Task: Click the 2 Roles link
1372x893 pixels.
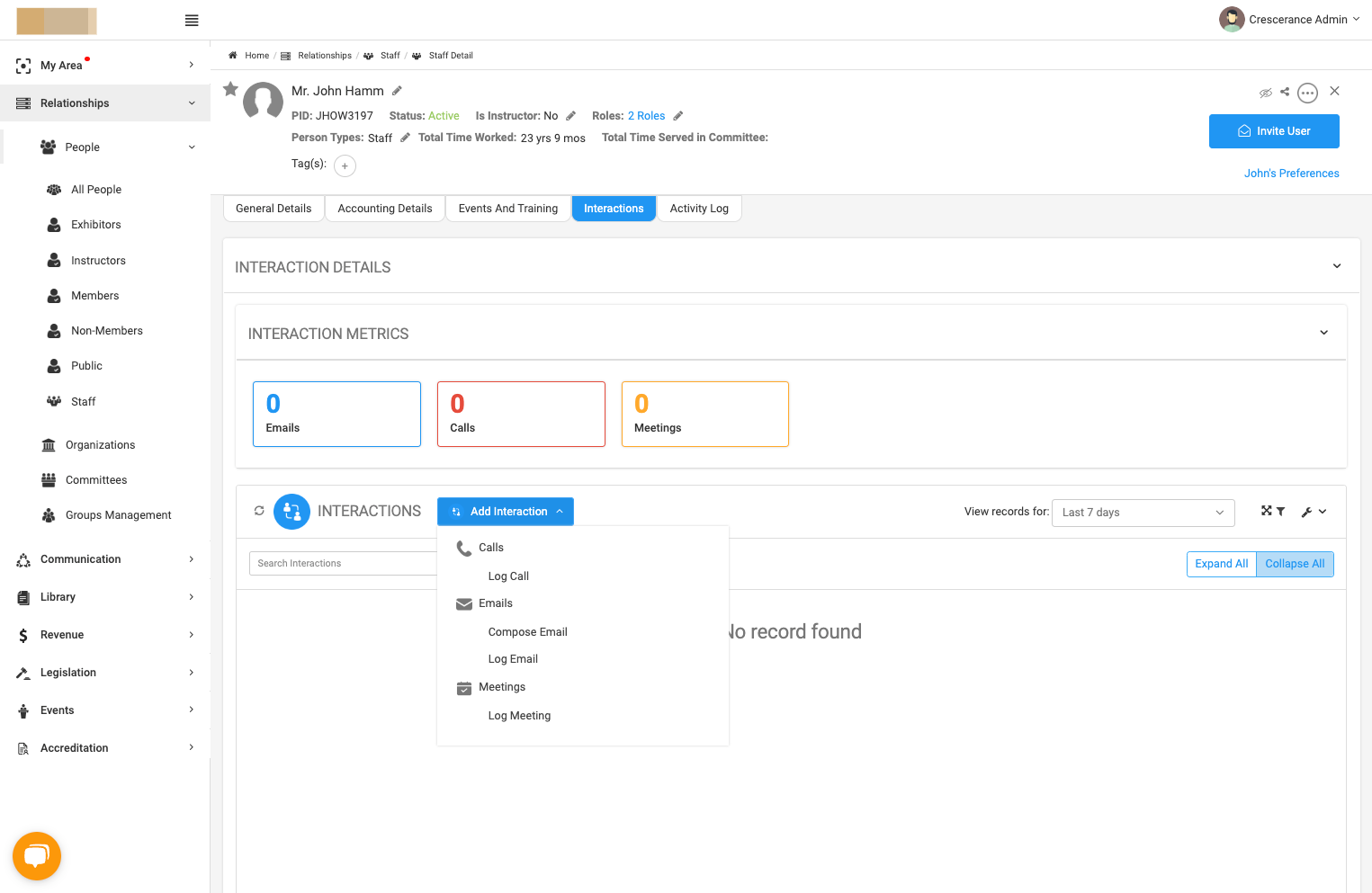Action: click(x=647, y=116)
